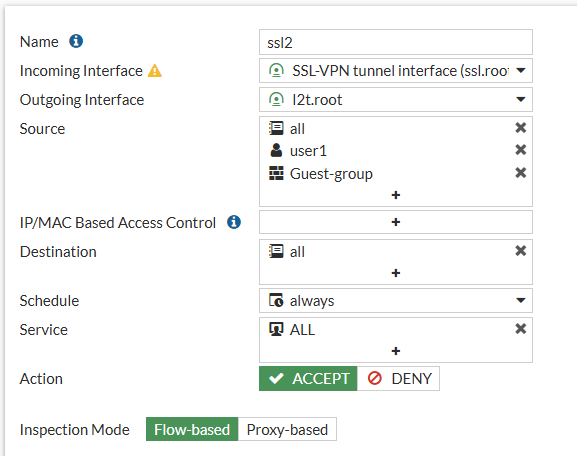
Task: Add an IP/MAC Based Access Control entry
Action: click(x=396, y=222)
